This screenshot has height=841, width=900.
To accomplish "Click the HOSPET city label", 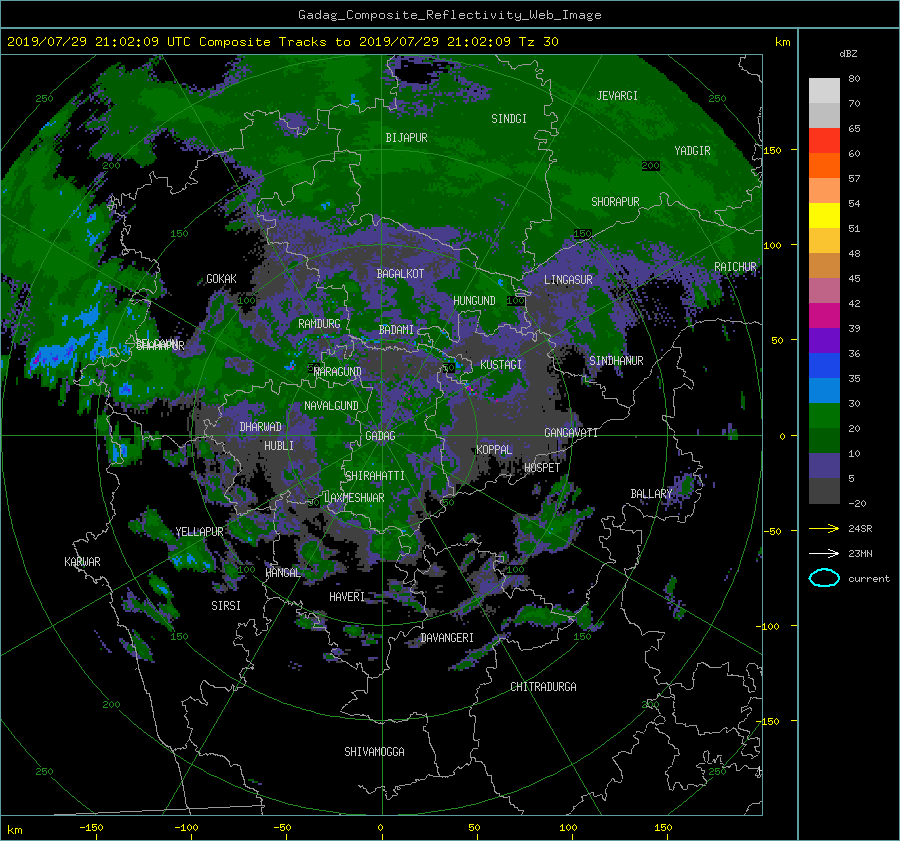I will (542, 468).
